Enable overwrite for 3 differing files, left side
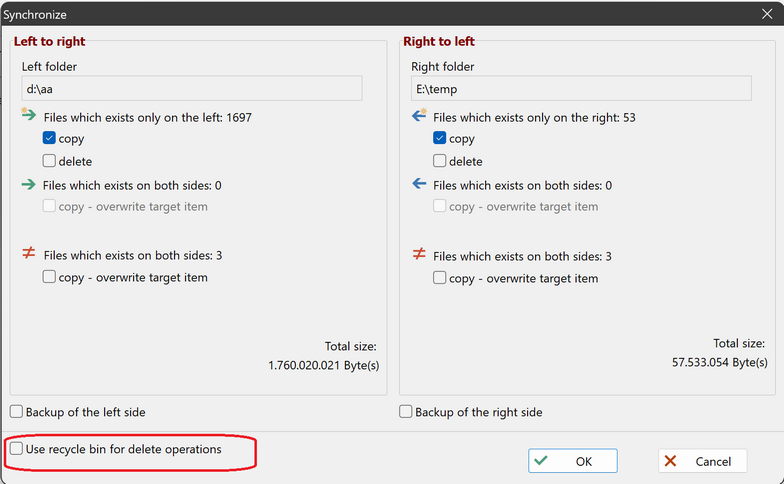This screenshot has height=484, width=784. [49, 278]
